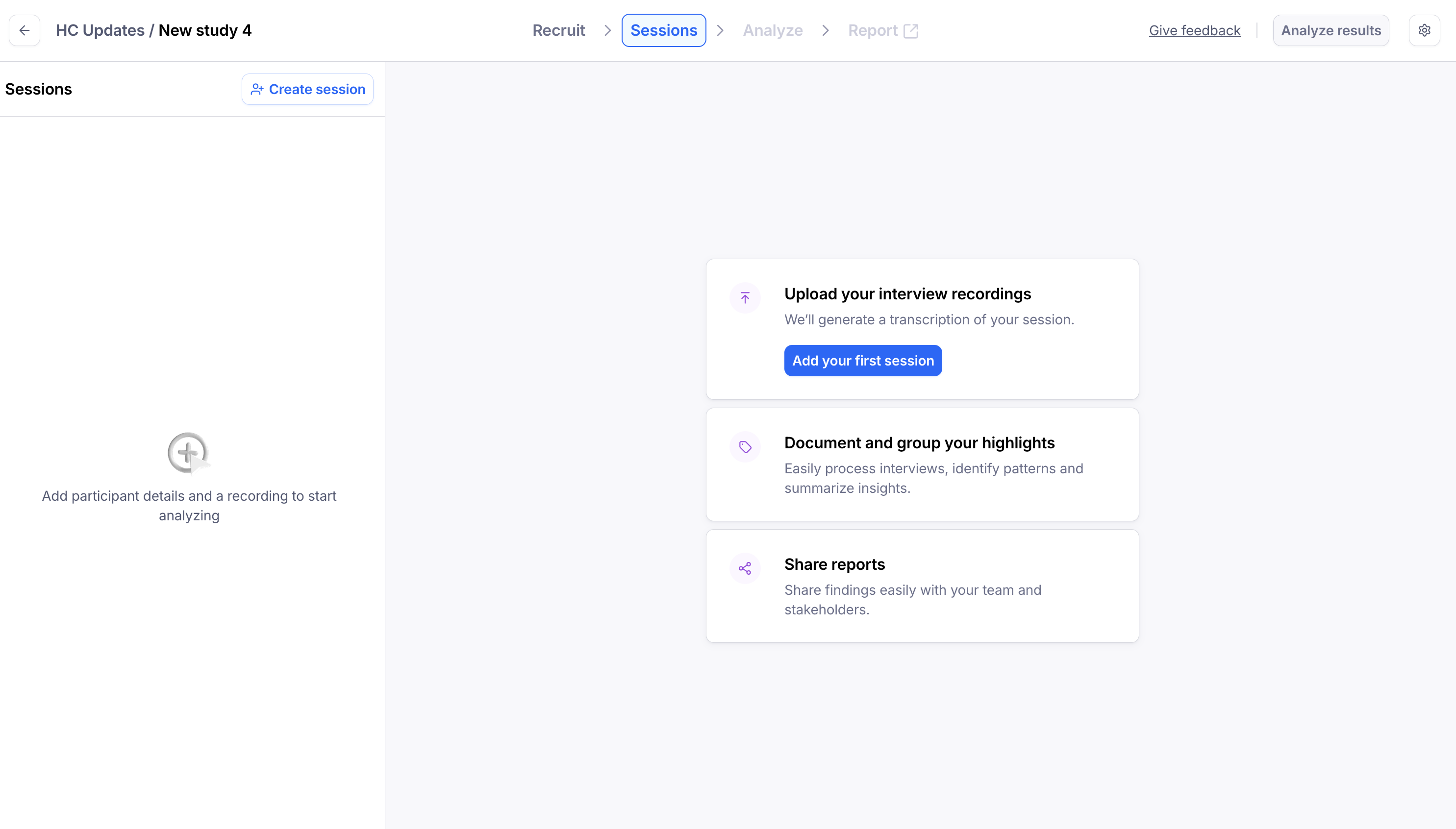Screen dimensions: 1456x829
Task: Click the add-person icon in Create session
Action: (x=257, y=89)
